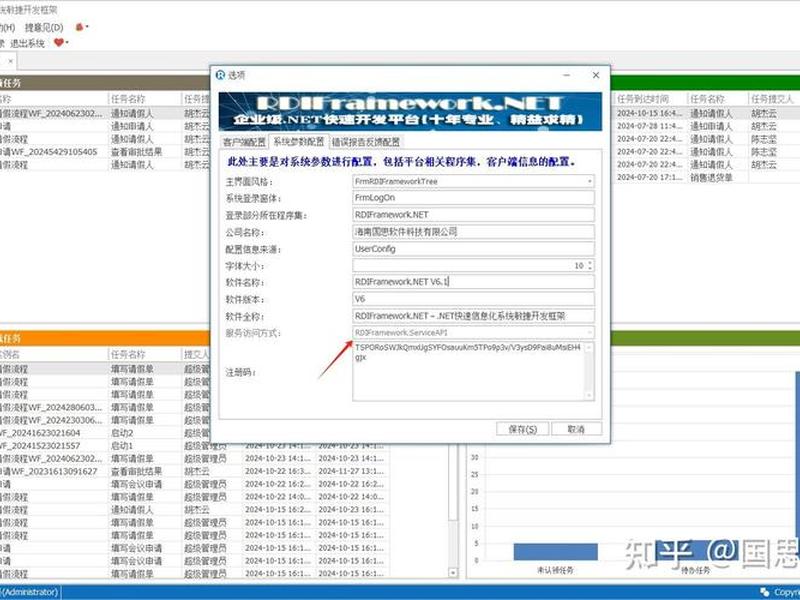The width and height of the screenshot is (800, 600).
Task: Click the 软件版本 field showing V6
Action: point(473,299)
